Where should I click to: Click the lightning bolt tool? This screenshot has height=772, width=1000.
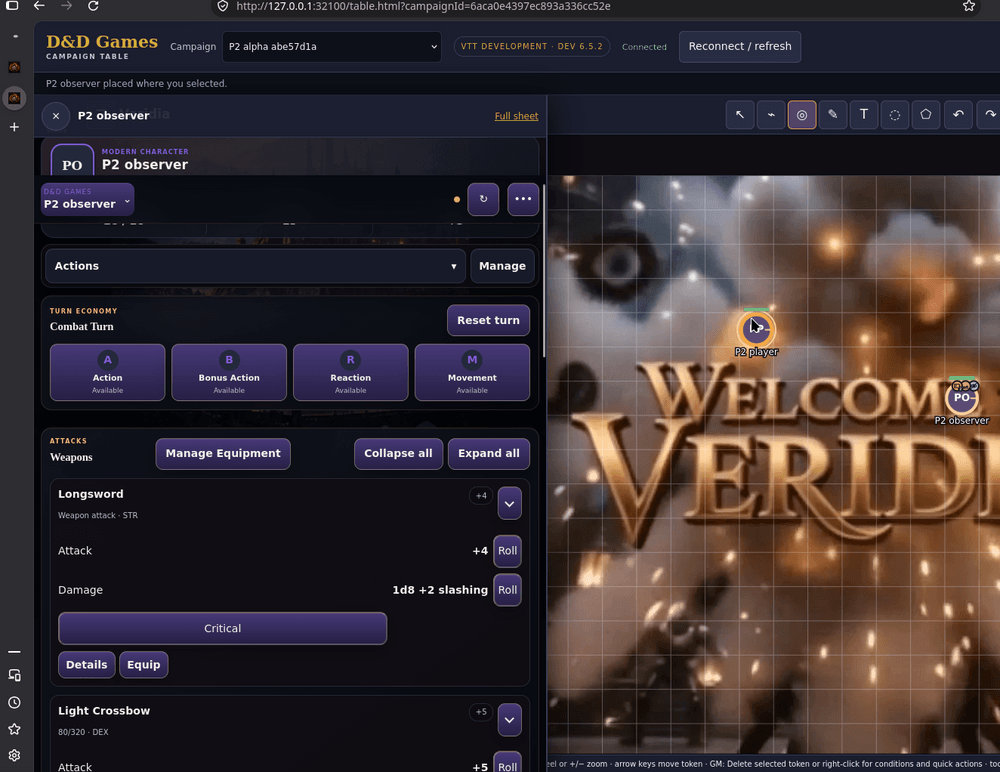click(771, 115)
